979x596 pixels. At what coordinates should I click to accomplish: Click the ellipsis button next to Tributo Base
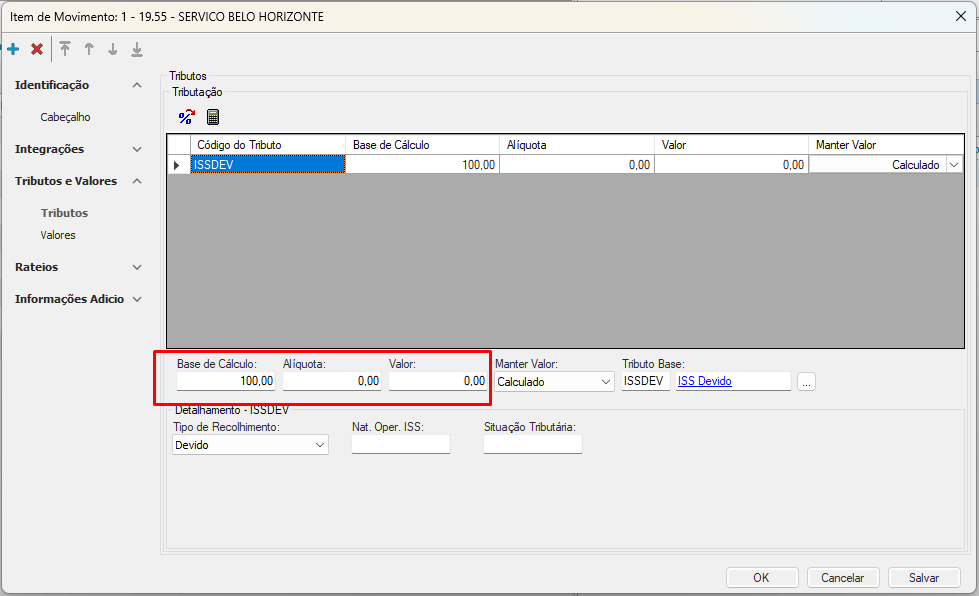[806, 381]
